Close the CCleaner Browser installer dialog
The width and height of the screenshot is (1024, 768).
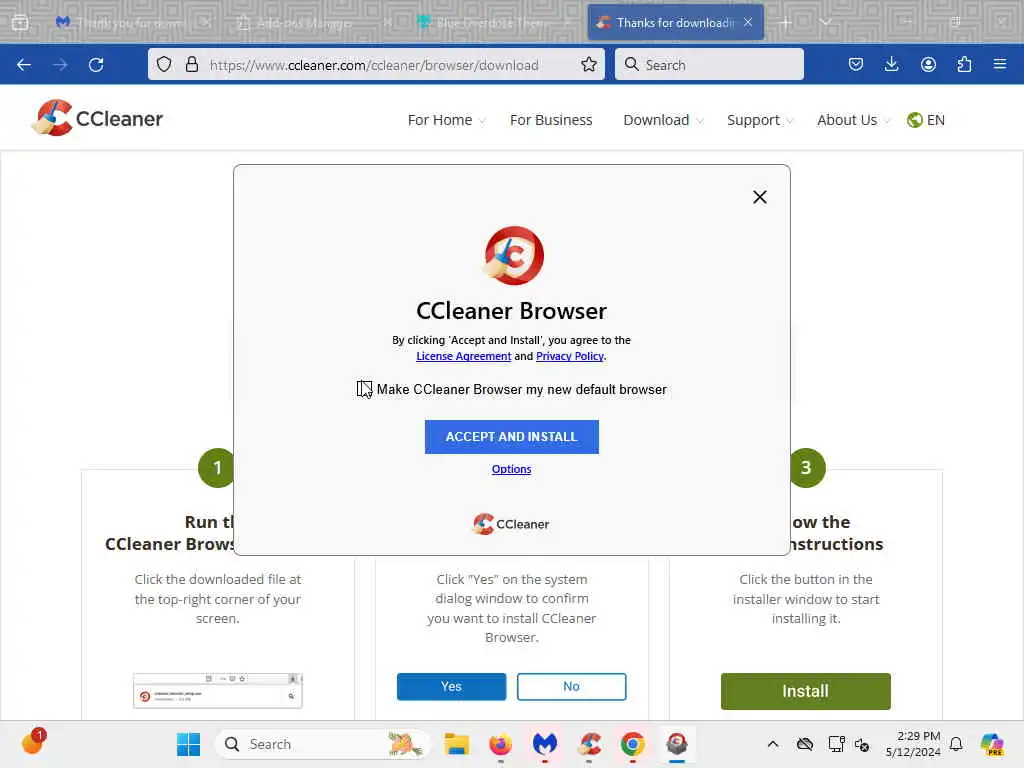(760, 197)
